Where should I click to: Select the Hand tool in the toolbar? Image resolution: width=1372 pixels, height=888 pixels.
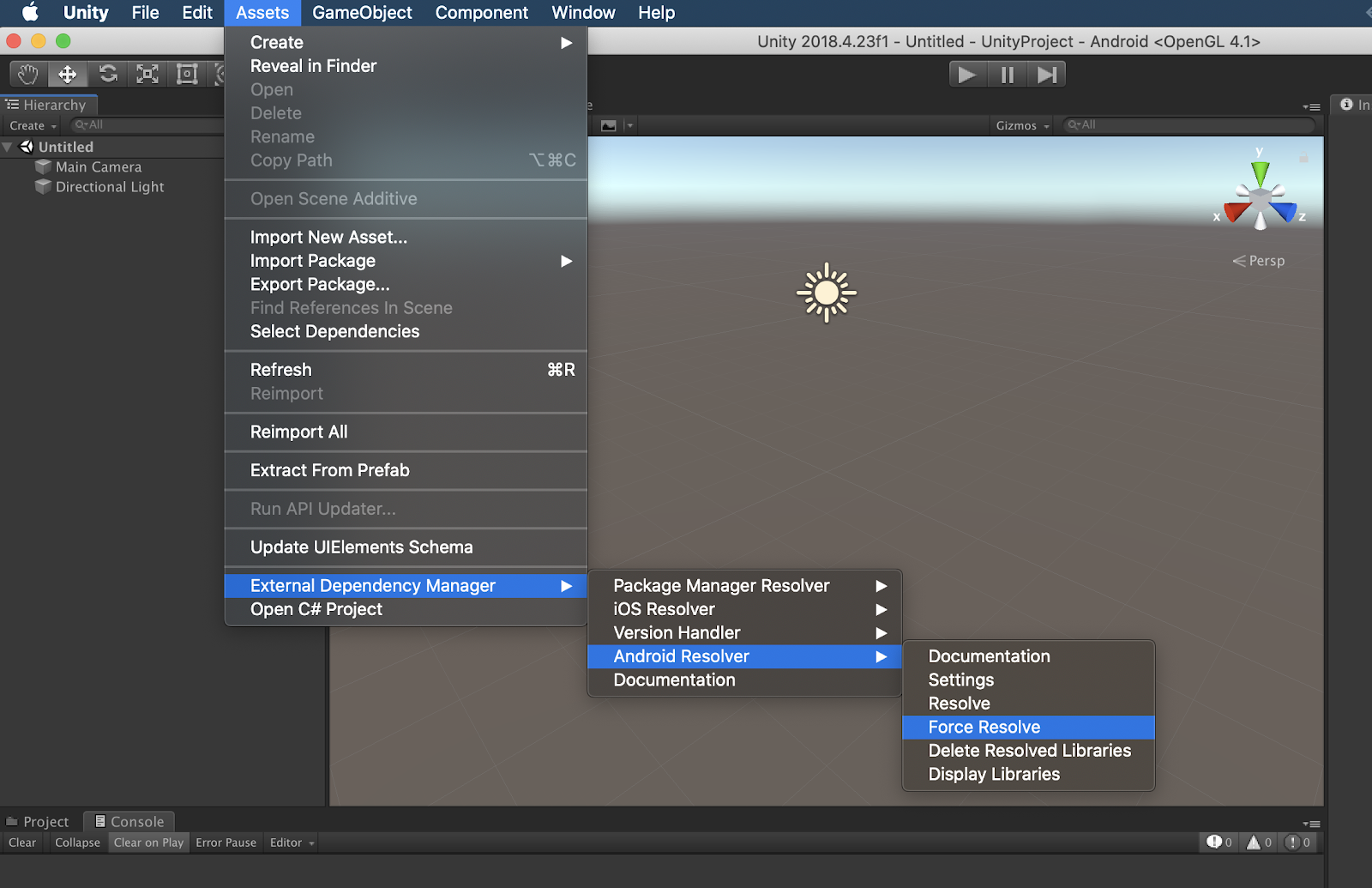27,74
